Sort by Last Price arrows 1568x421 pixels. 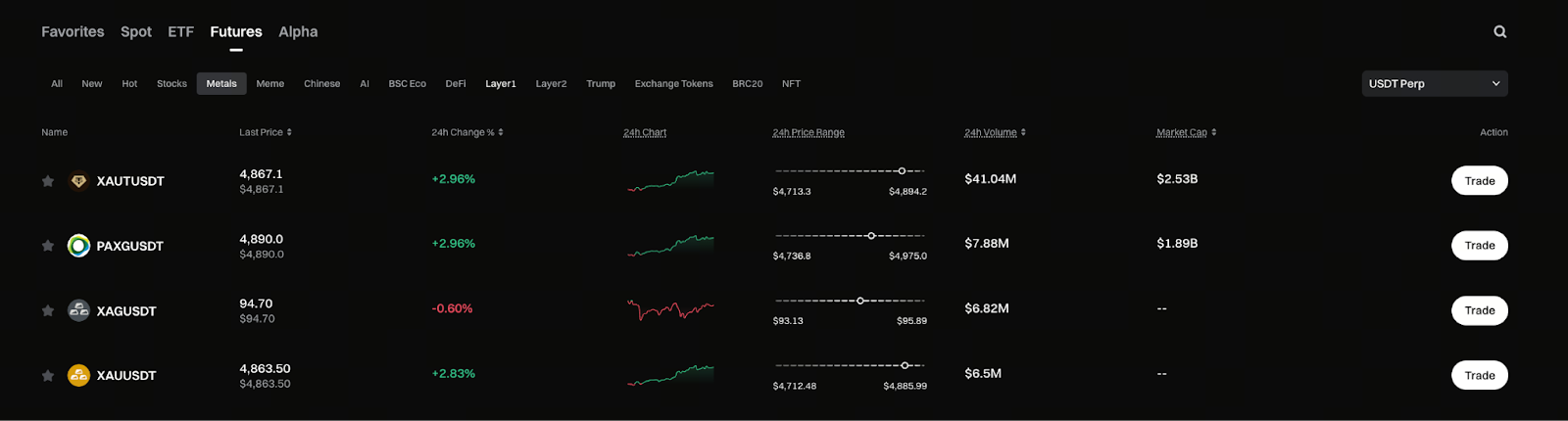[x=289, y=132]
